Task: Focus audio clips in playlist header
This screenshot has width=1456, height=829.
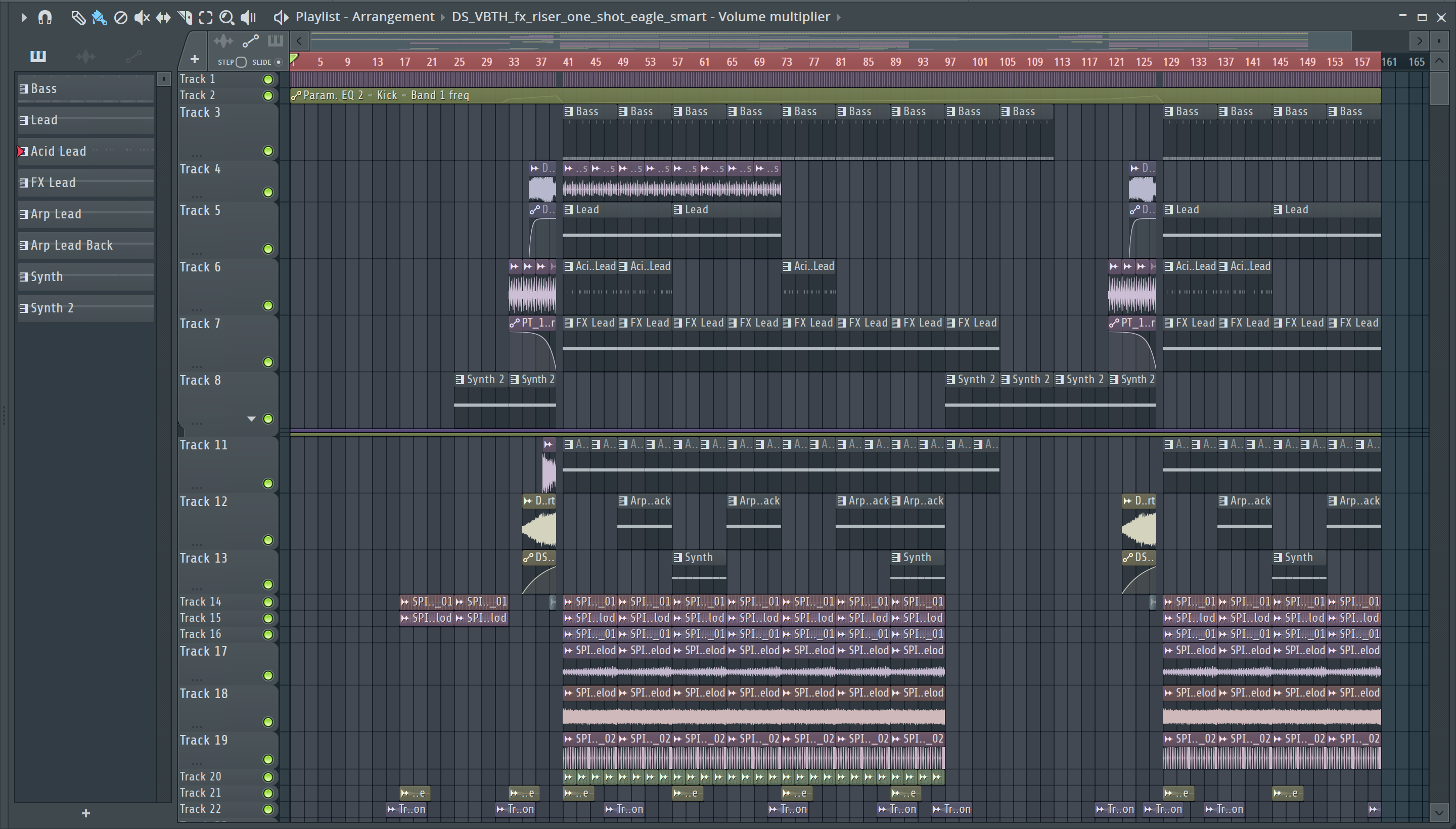Action: (x=223, y=41)
